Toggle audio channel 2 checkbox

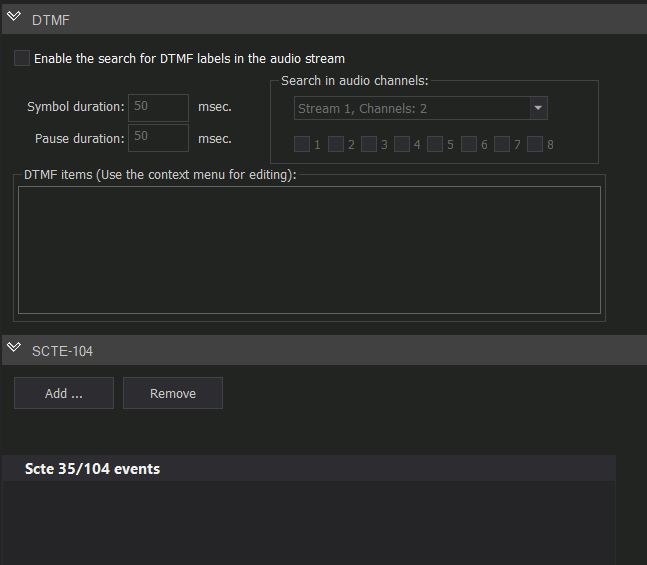[335, 144]
